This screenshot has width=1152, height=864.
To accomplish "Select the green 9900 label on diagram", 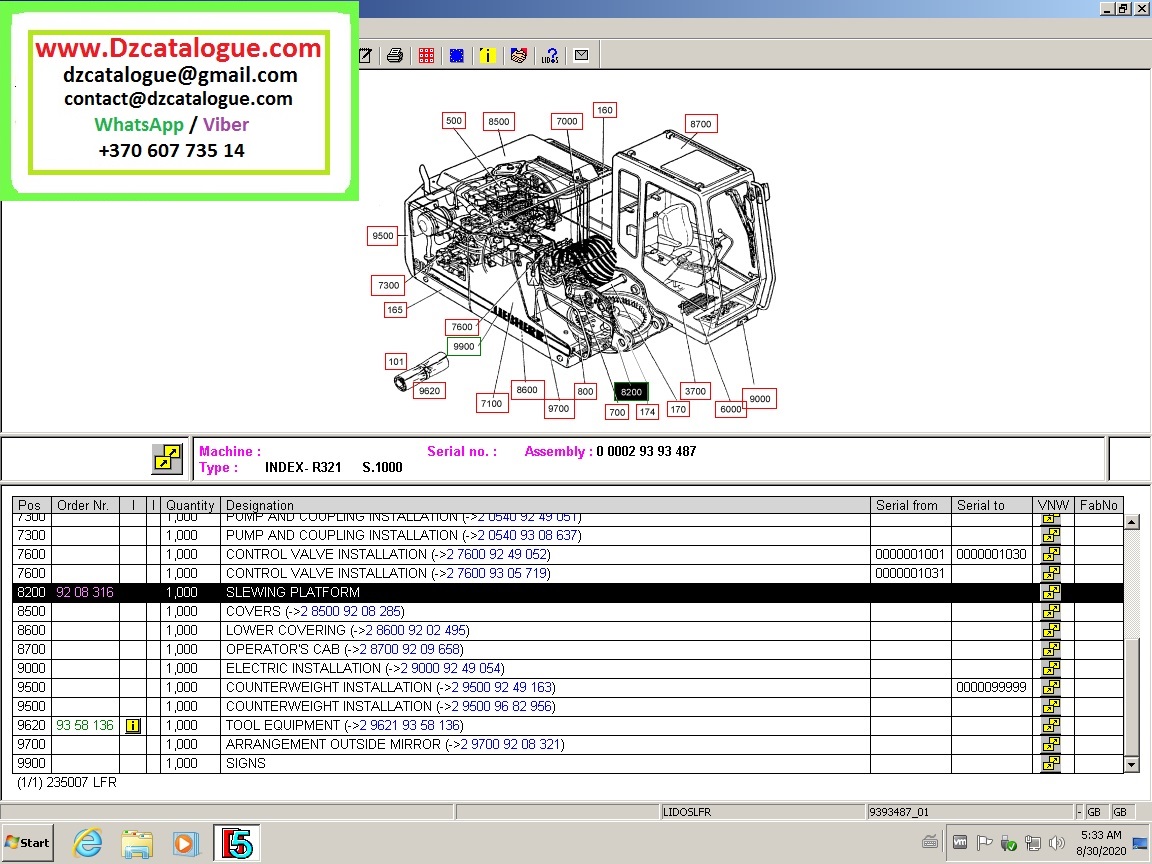I will (464, 347).
